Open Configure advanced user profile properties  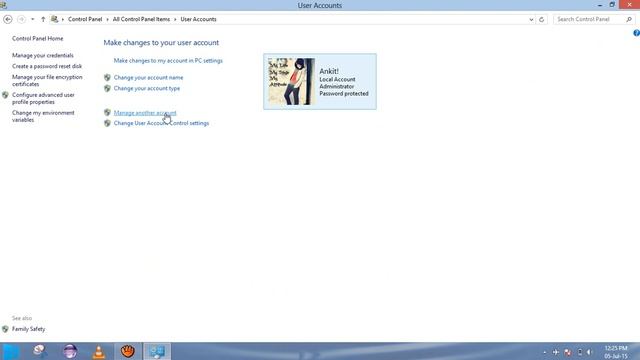tap(43, 98)
